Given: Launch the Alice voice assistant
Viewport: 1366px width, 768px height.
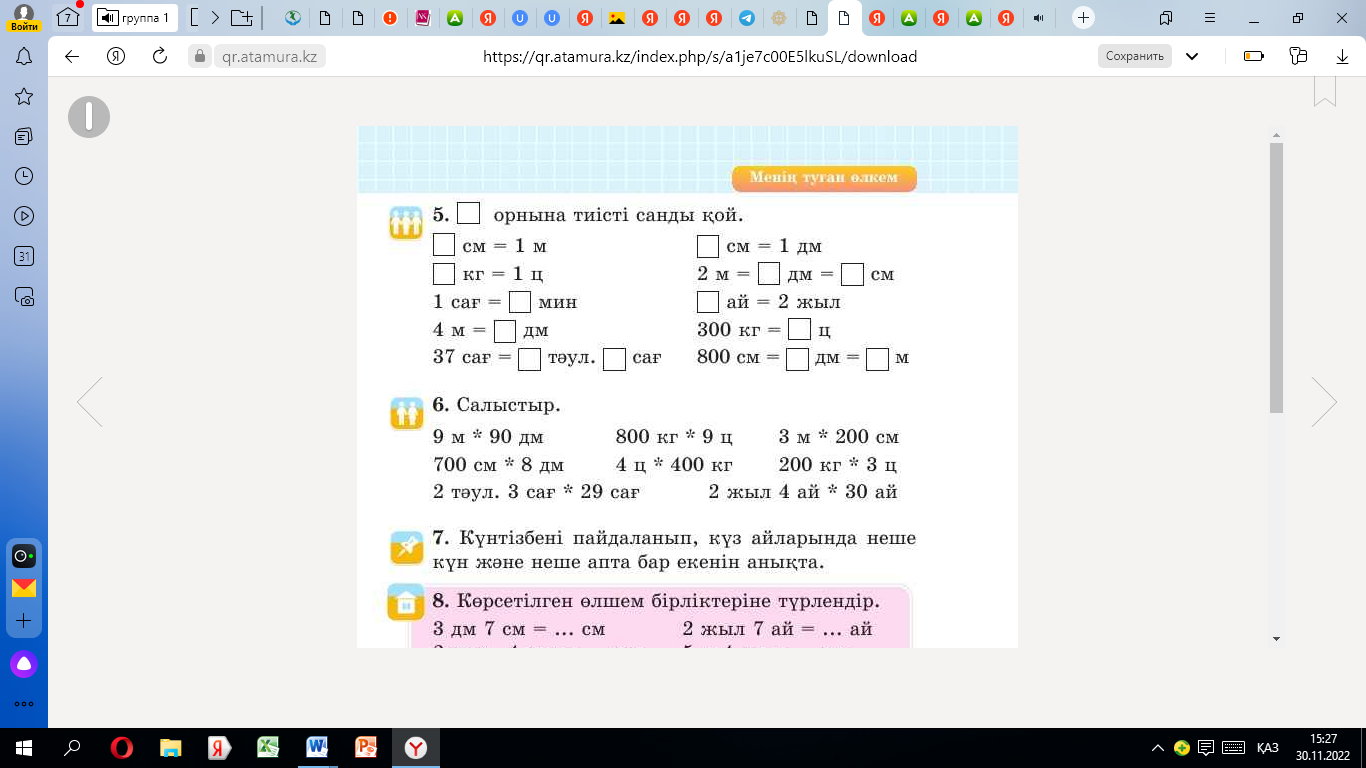Looking at the screenshot, I should [x=24, y=664].
